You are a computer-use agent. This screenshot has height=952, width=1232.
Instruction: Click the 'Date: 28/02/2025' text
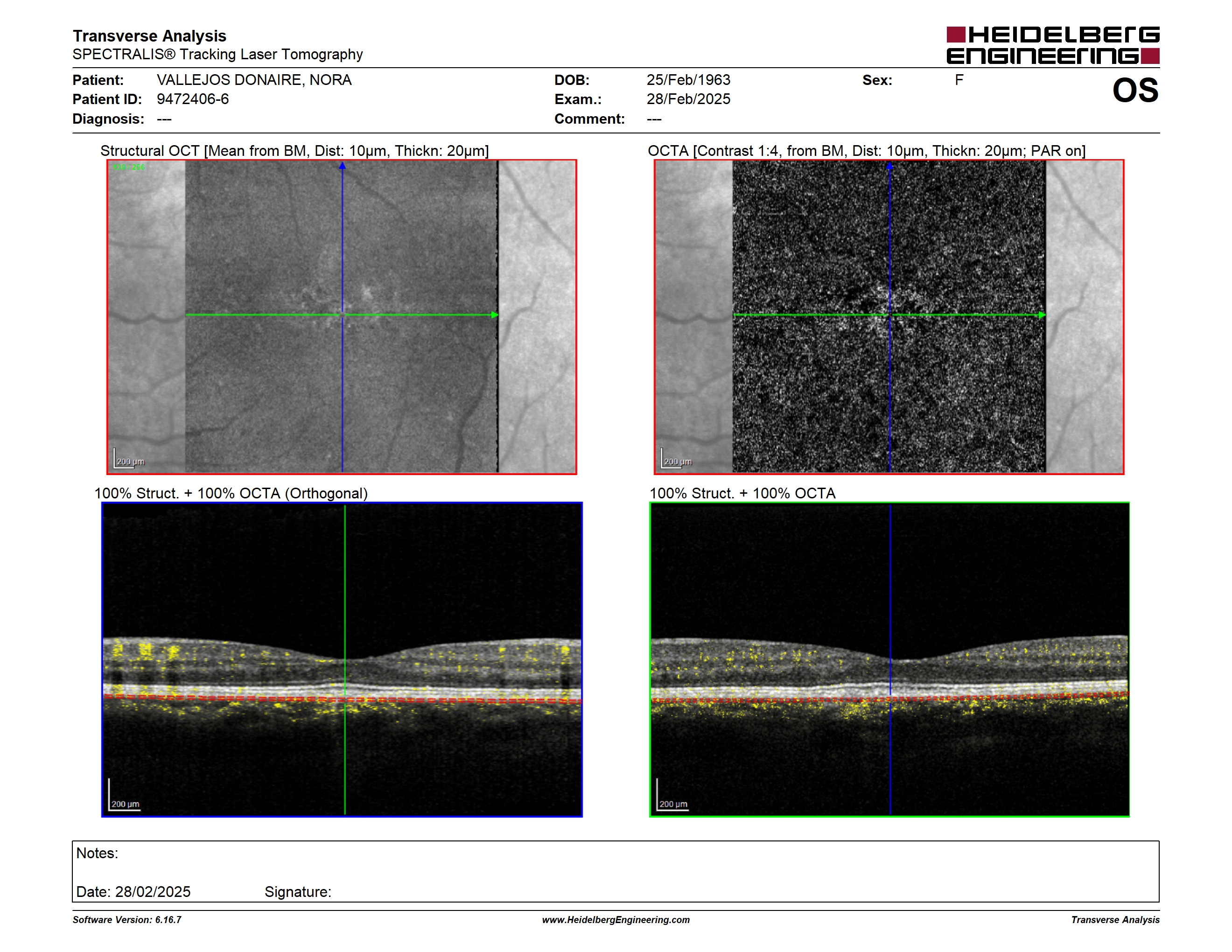point(133,892)
